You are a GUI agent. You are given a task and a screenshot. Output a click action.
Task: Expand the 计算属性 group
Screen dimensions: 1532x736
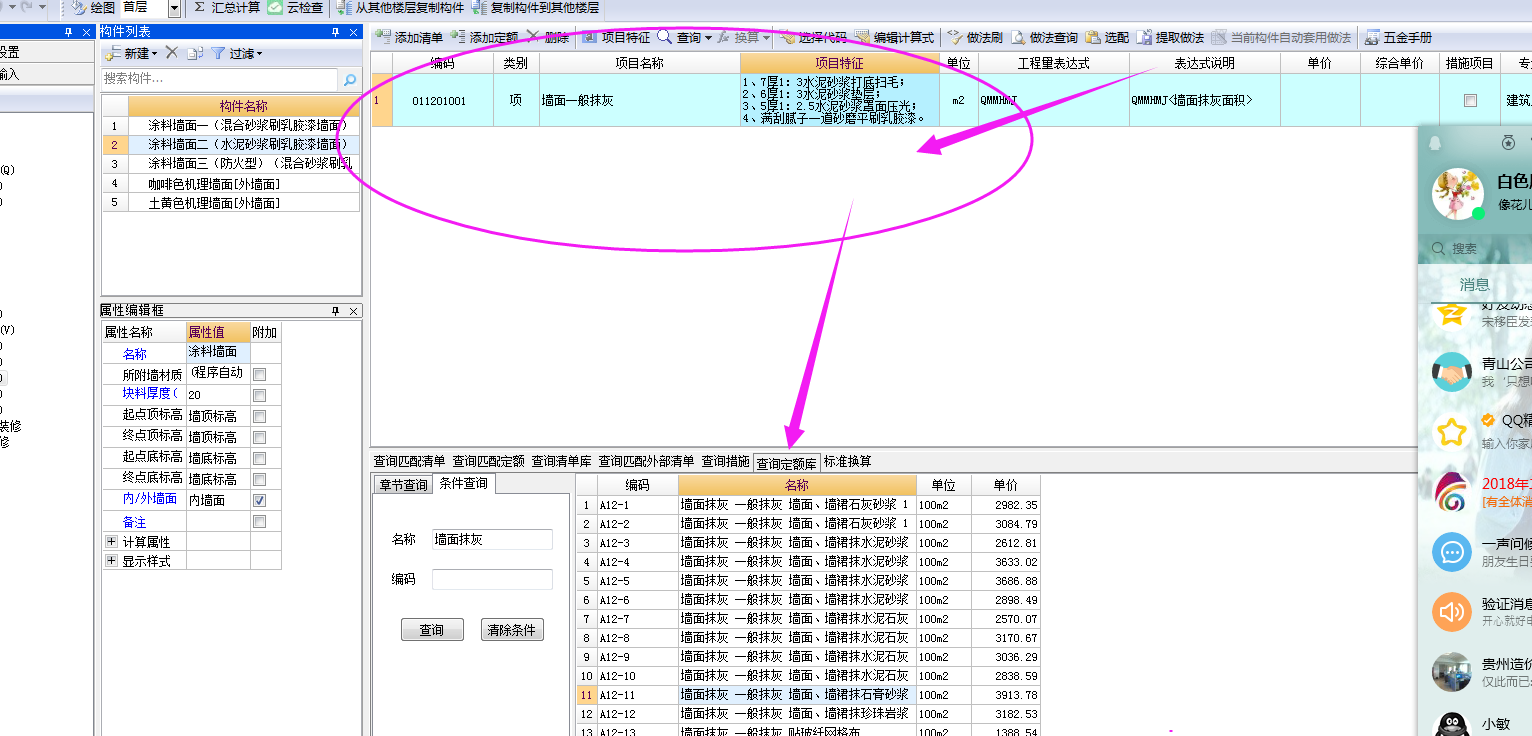[111, 542]
